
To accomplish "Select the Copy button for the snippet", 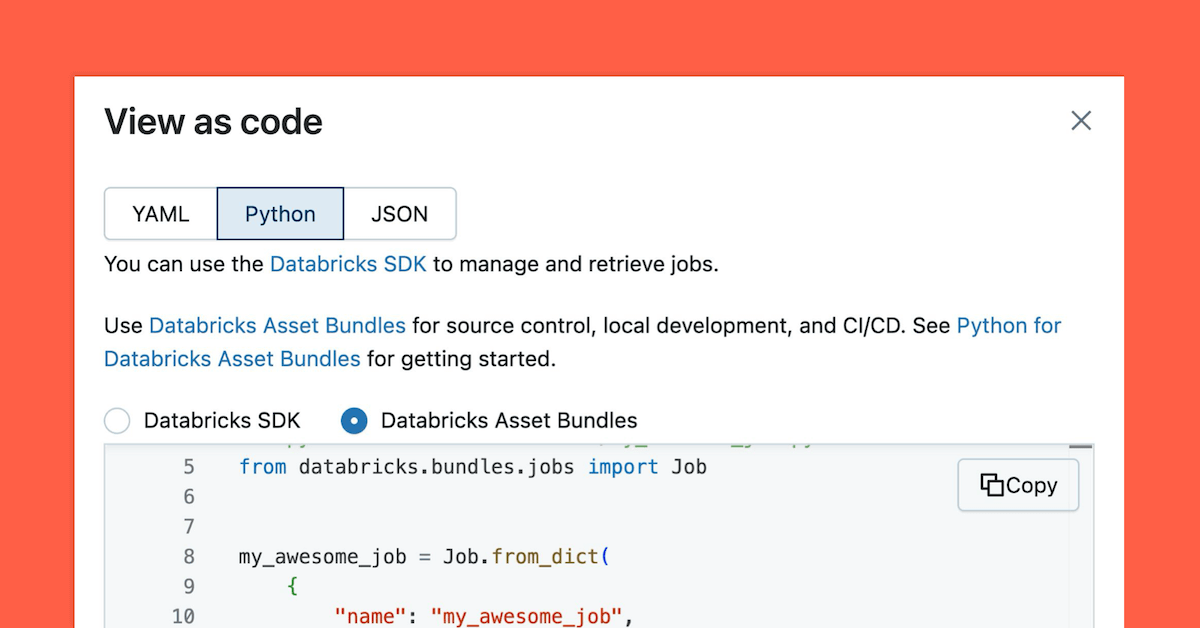I will (x=1018, y=484).
